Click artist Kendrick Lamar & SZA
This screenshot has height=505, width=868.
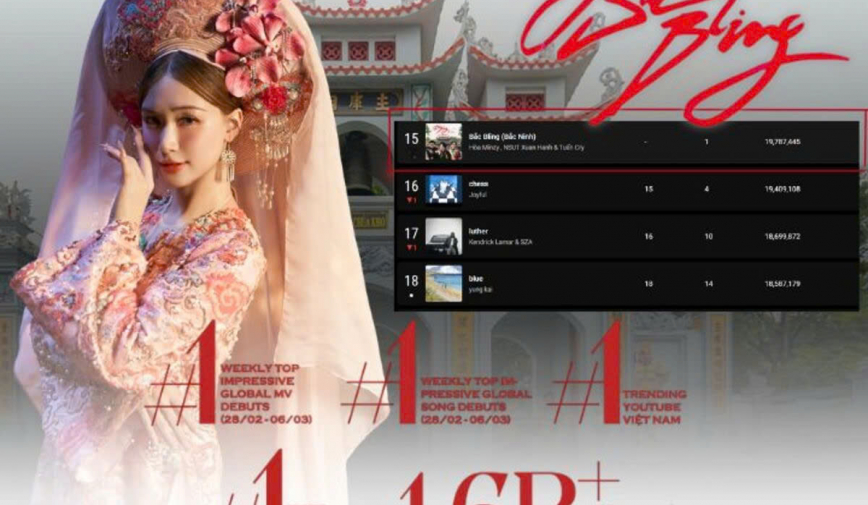click(500, 242)
